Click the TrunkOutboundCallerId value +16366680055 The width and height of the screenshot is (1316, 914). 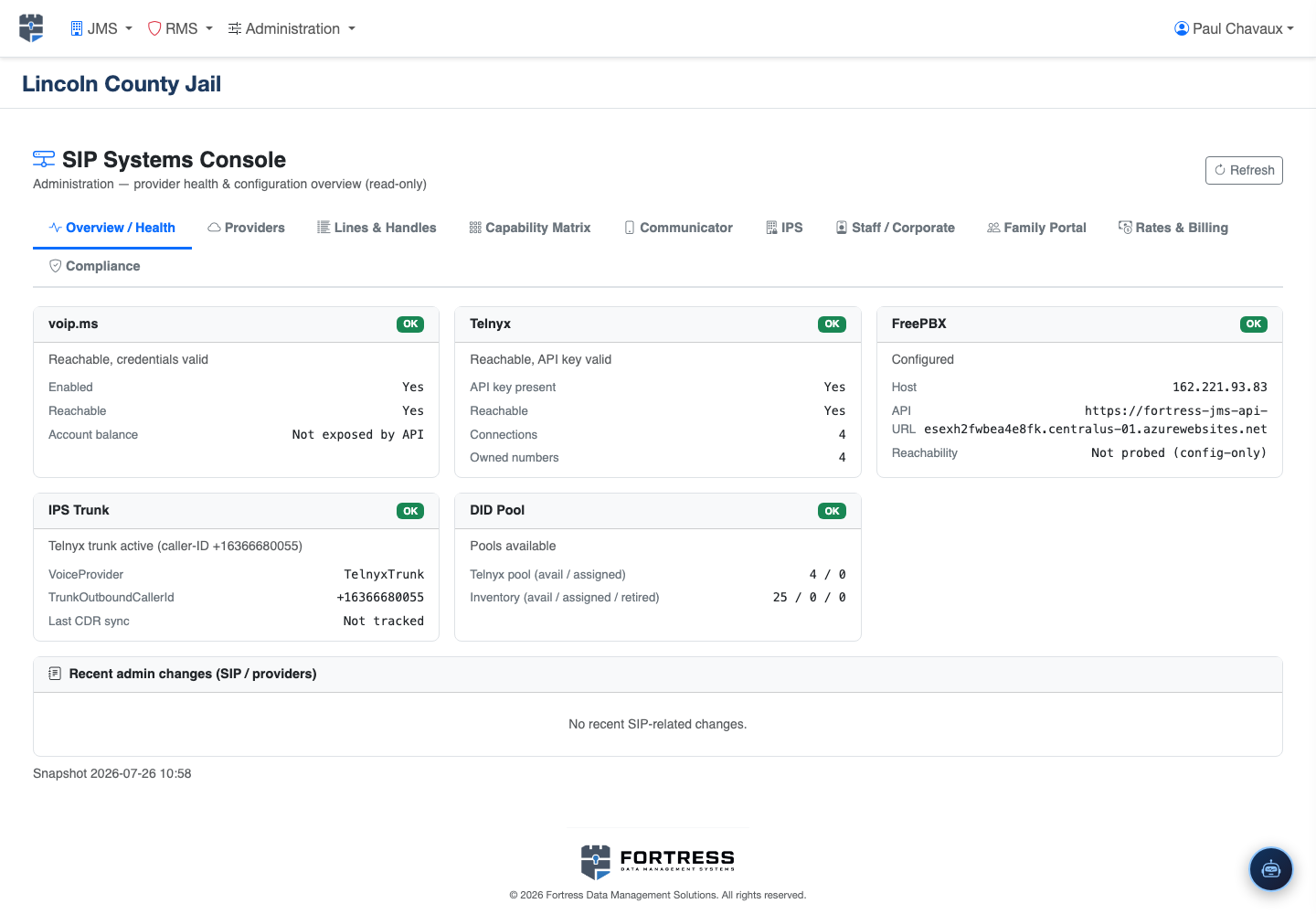click(x=380, y=598)
